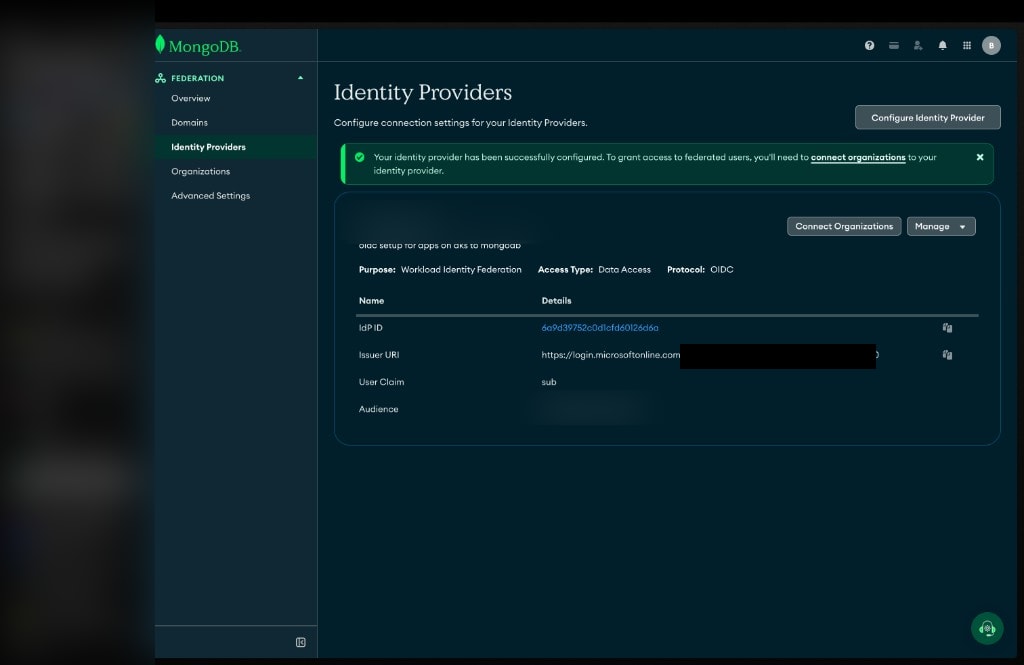Click Connect Organizations button

pyautogui.click(x=844, y=226)
